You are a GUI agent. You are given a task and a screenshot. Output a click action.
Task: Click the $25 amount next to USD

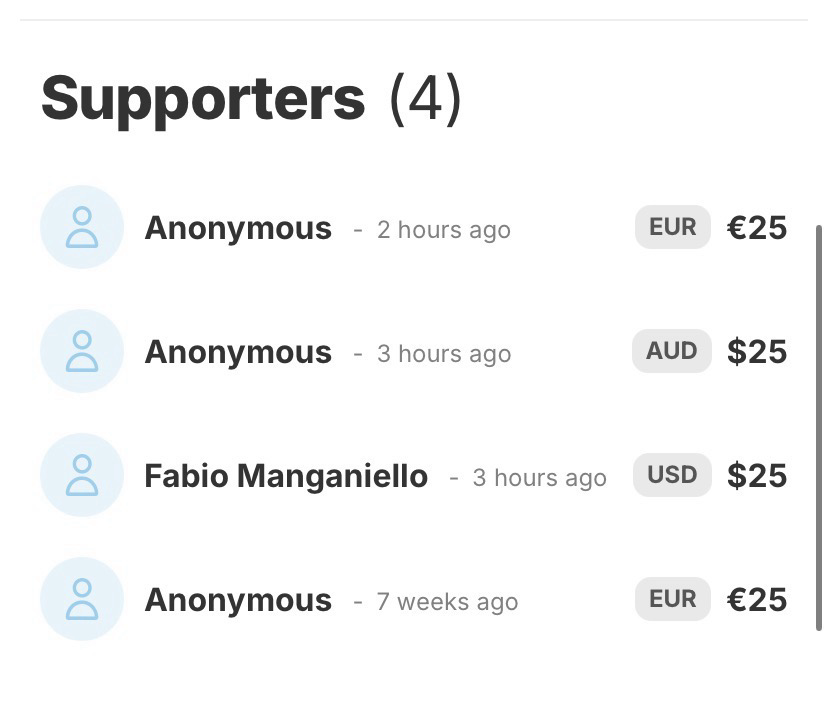point(757,476)
